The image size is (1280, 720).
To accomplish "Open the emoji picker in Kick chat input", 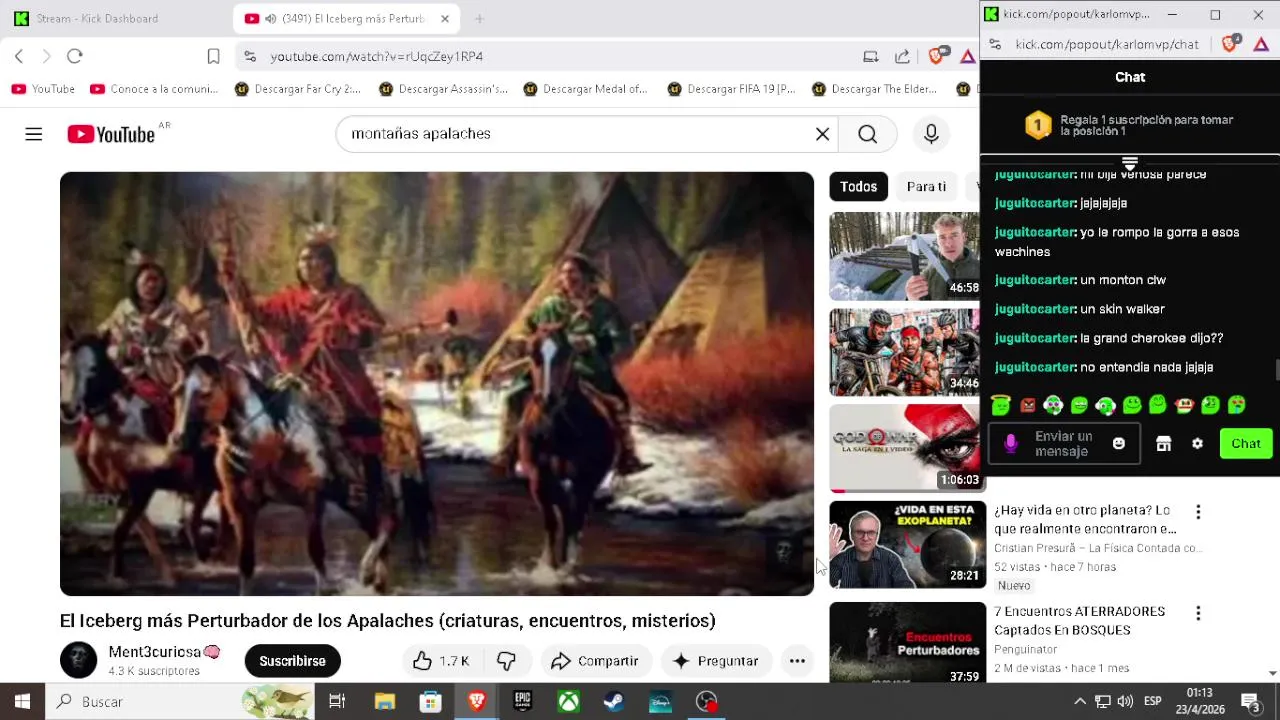I will [1119, 444].
